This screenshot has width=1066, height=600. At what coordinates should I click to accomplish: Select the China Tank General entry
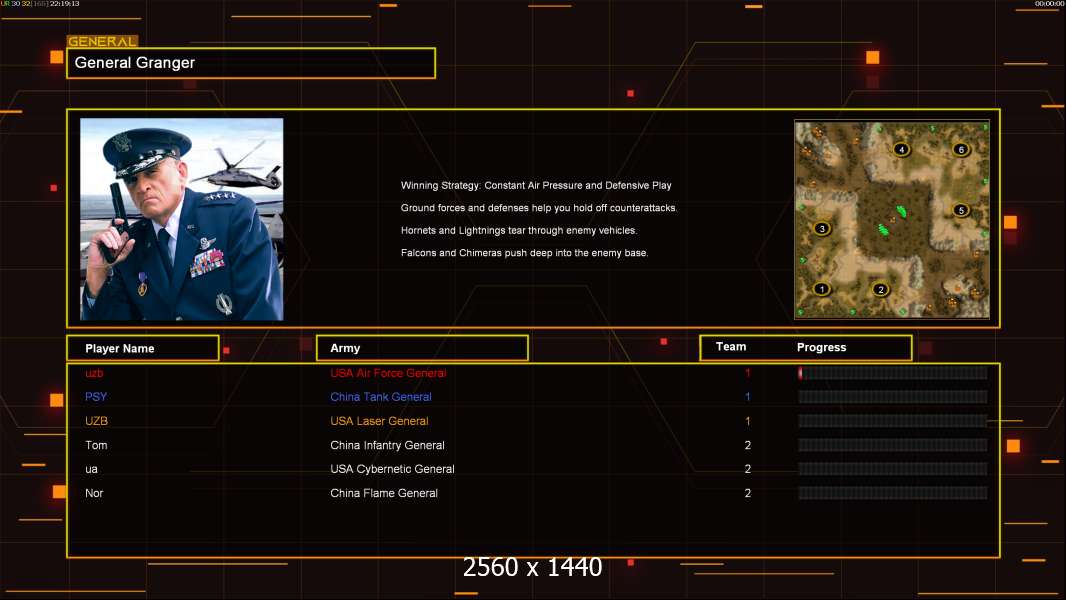[x=381, y=397]
